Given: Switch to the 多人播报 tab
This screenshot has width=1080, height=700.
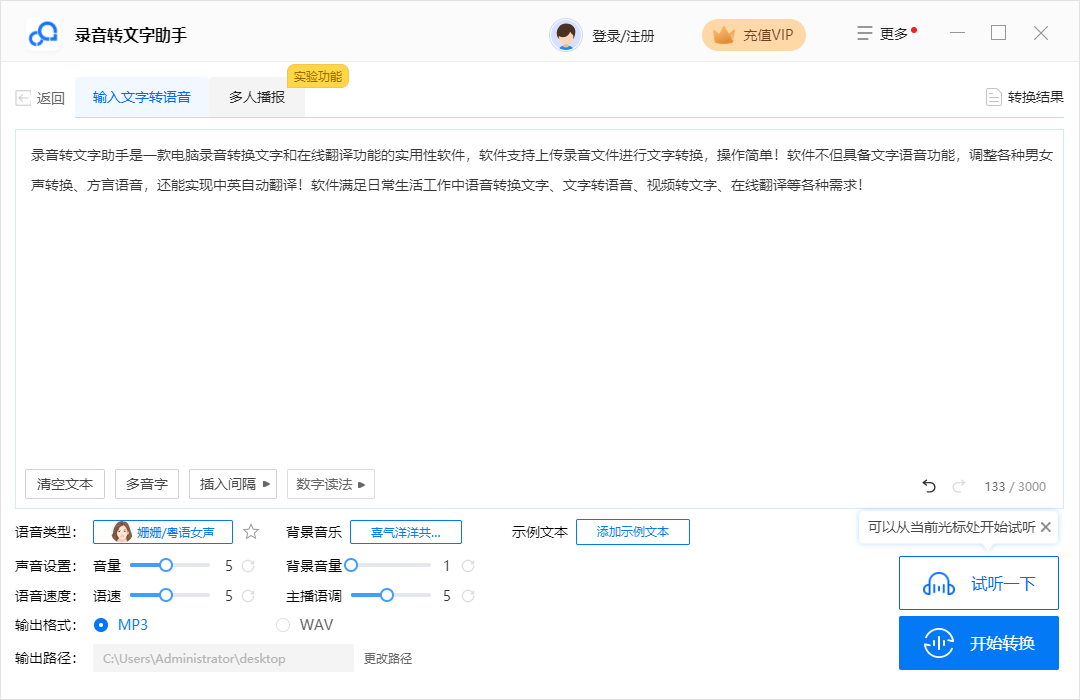Looking at the screenshot, I should 257,97.
